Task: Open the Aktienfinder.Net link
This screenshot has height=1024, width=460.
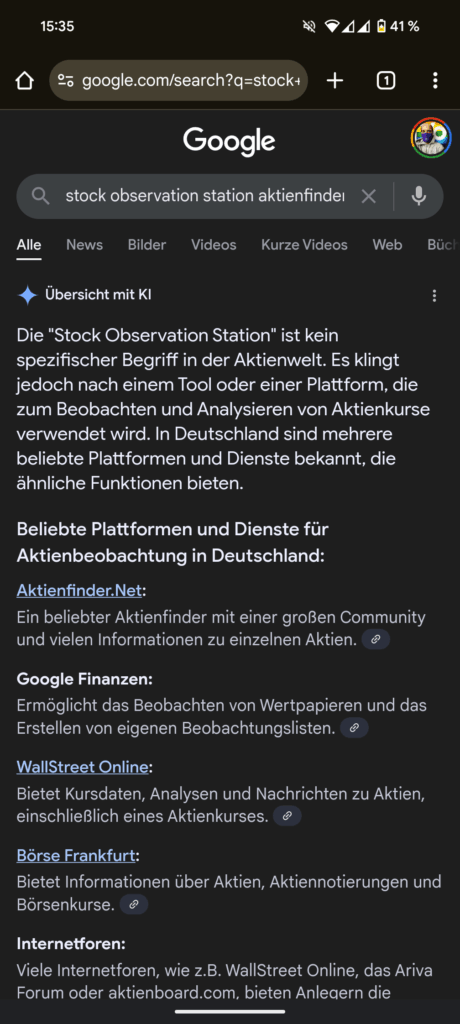Action: coord(79,590)
